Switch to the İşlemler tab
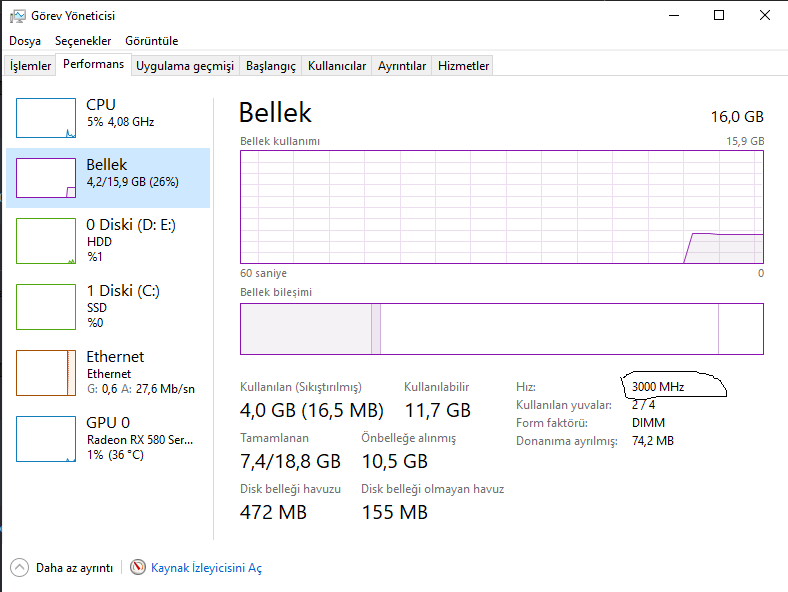This screenshot has width=788, height=592. [30, 66]
